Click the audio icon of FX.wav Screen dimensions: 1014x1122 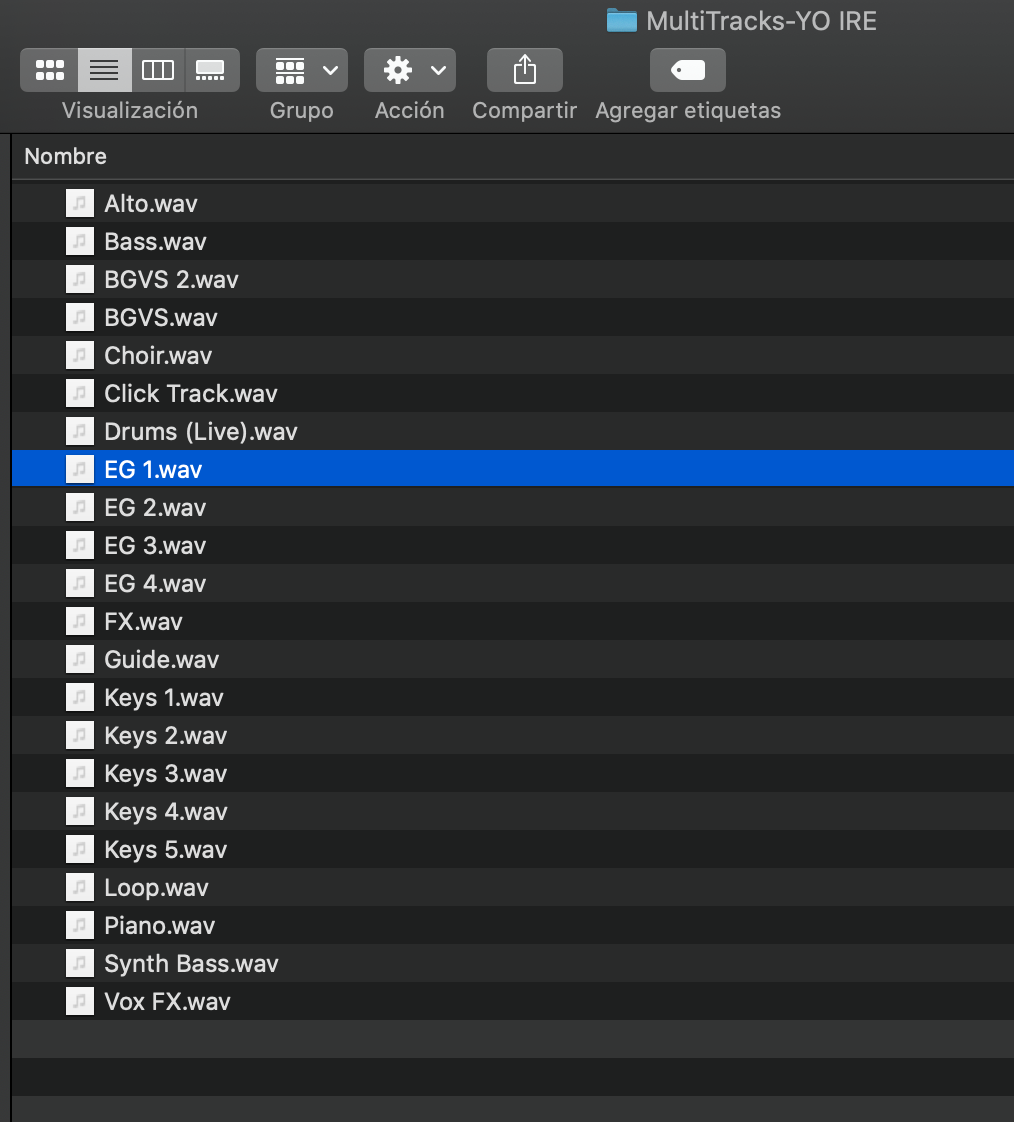click(x=80, y=620)
